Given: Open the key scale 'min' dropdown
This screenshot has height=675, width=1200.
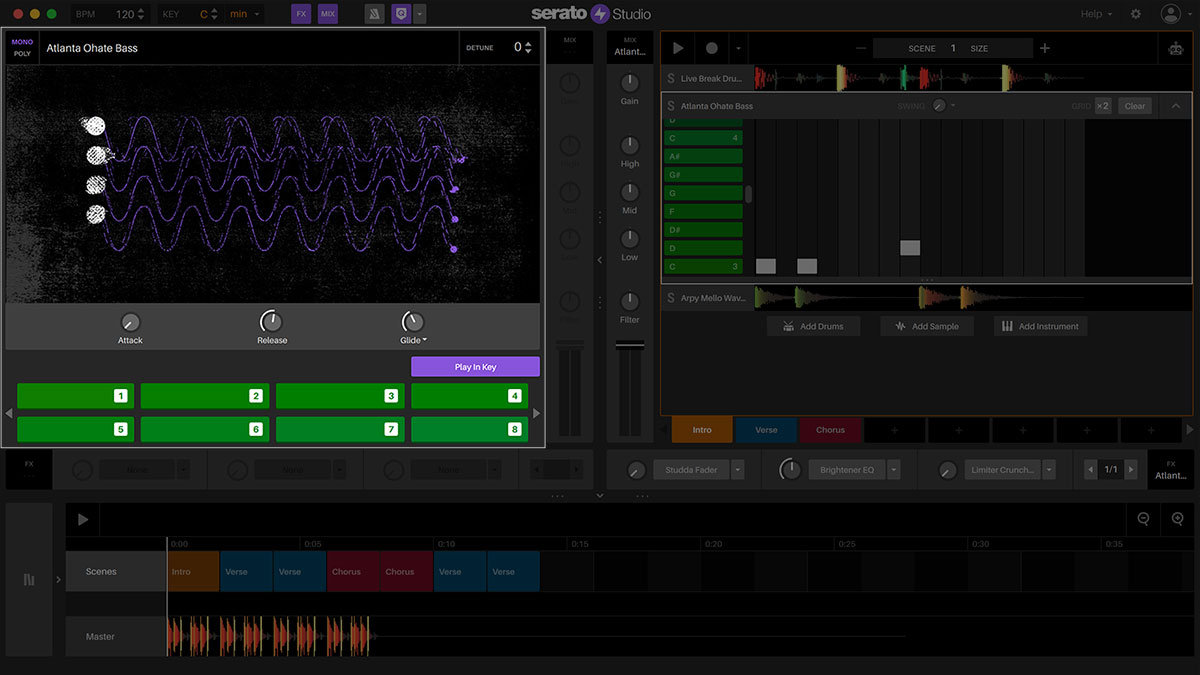Looking at the screenshot, I should pyautogui.click(x=245, y=14).
